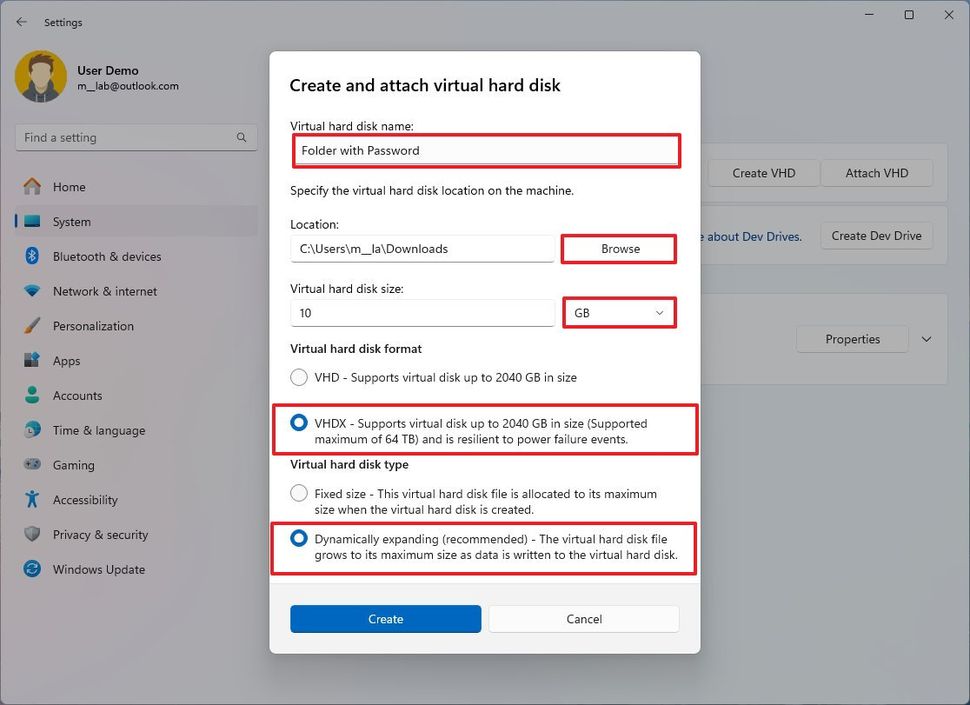Viewport: 970px width, 705px height.
Task: Expand the Properties section chevron
Action: [926, 338]
